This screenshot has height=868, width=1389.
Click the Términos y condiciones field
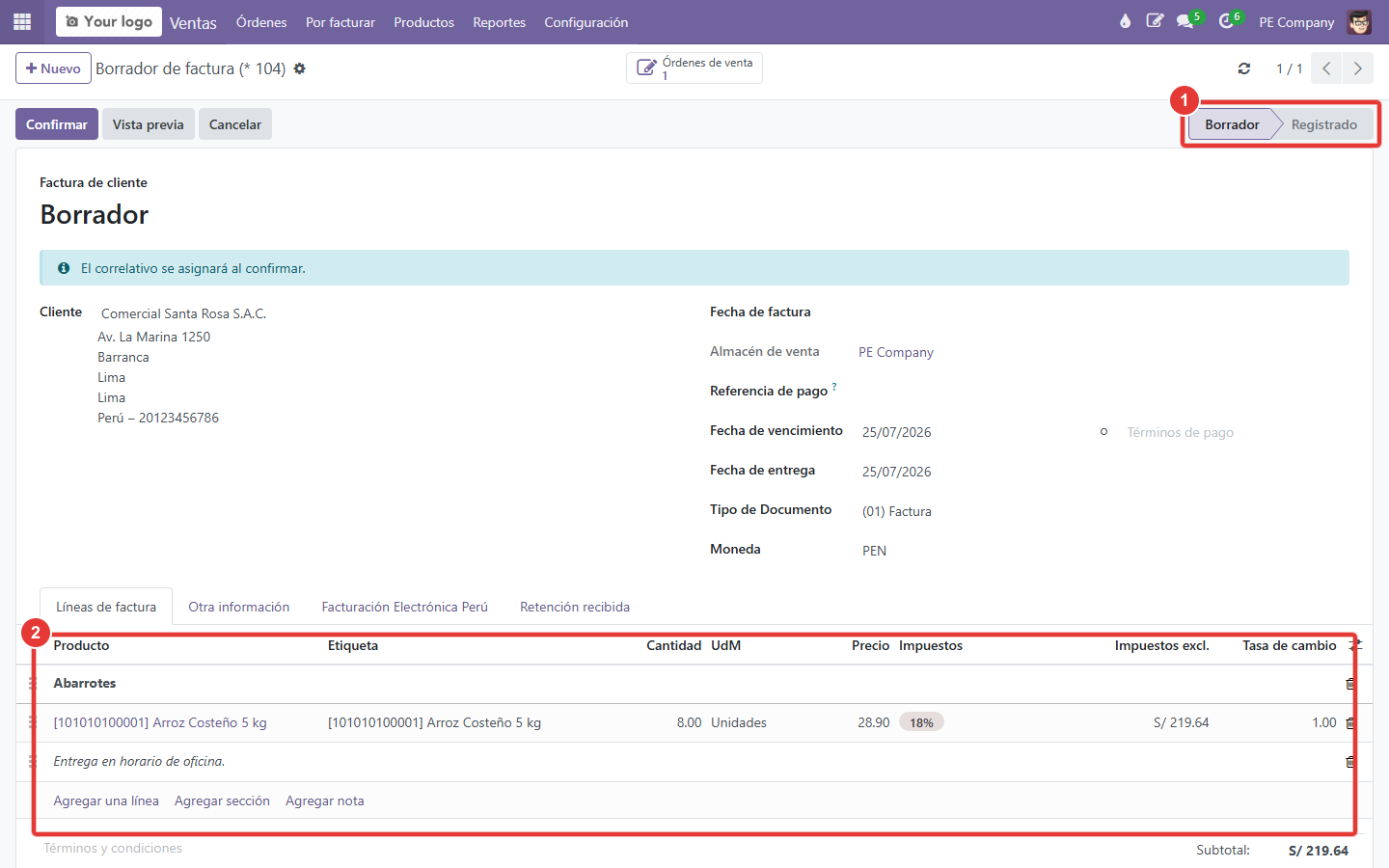(113, 848)
